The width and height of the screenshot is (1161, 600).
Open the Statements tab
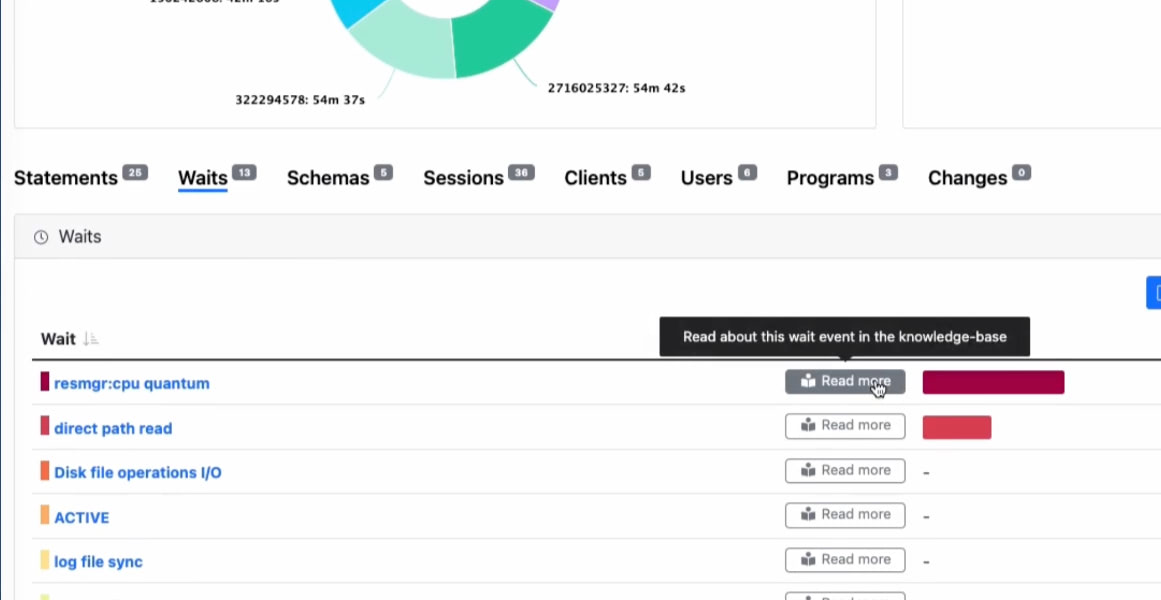tap(66, 178)
